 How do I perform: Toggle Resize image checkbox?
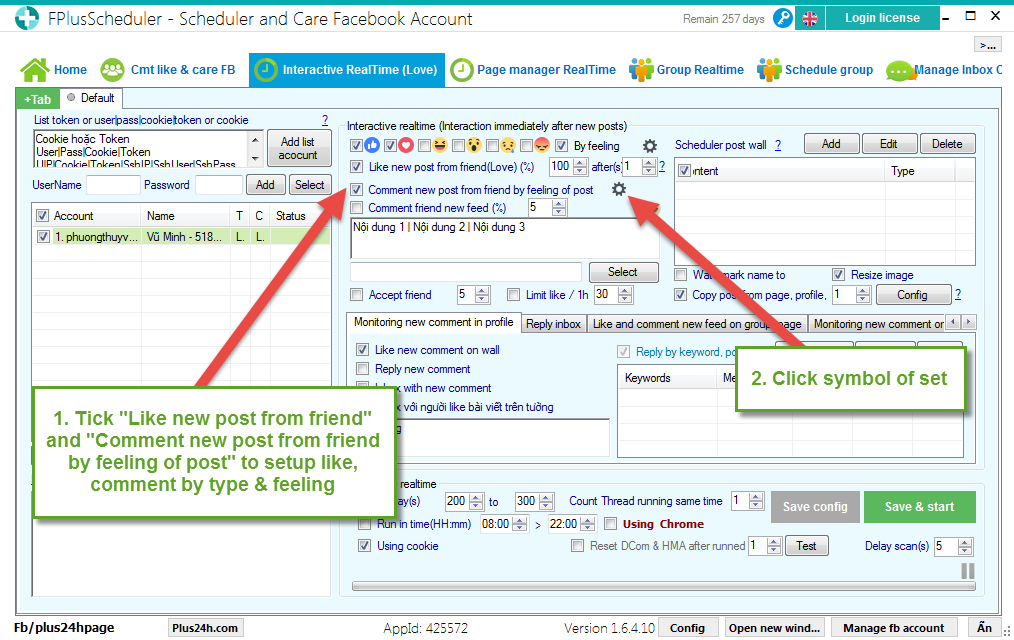coord(838,275)
